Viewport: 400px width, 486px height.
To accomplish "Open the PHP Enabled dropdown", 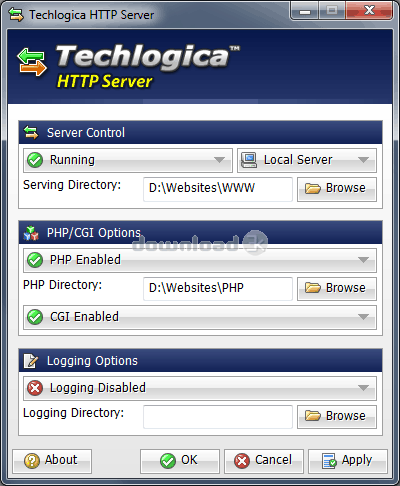I will pyautogui.click(x=200, y=260).
